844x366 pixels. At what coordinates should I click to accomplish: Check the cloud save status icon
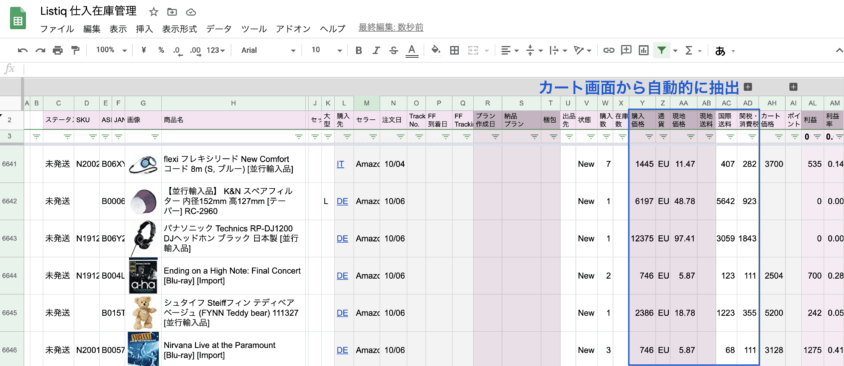pyautogui.click(x=191, y=12)
